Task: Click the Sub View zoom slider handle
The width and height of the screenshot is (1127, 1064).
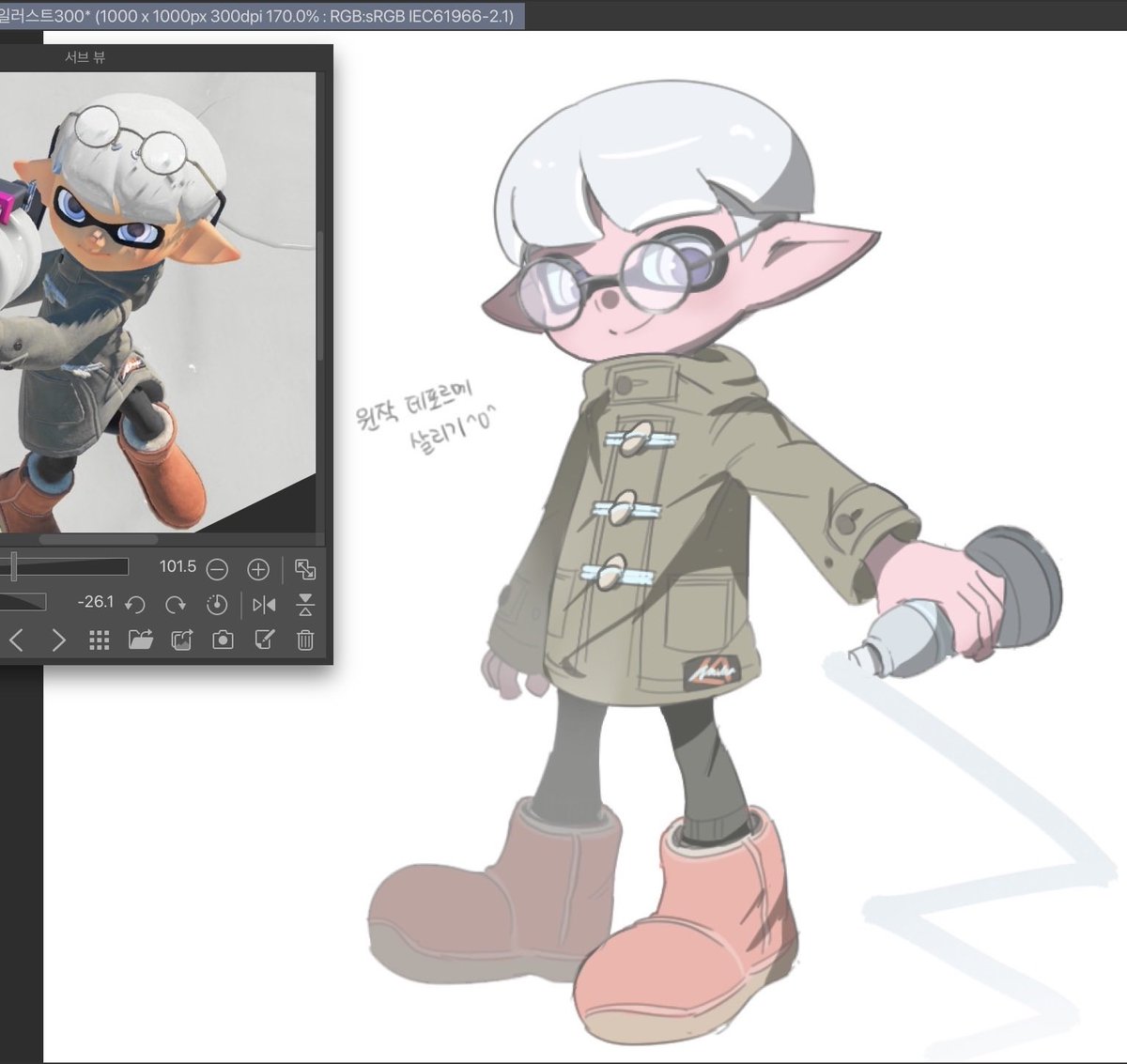Action: click(x=13, y=566)
